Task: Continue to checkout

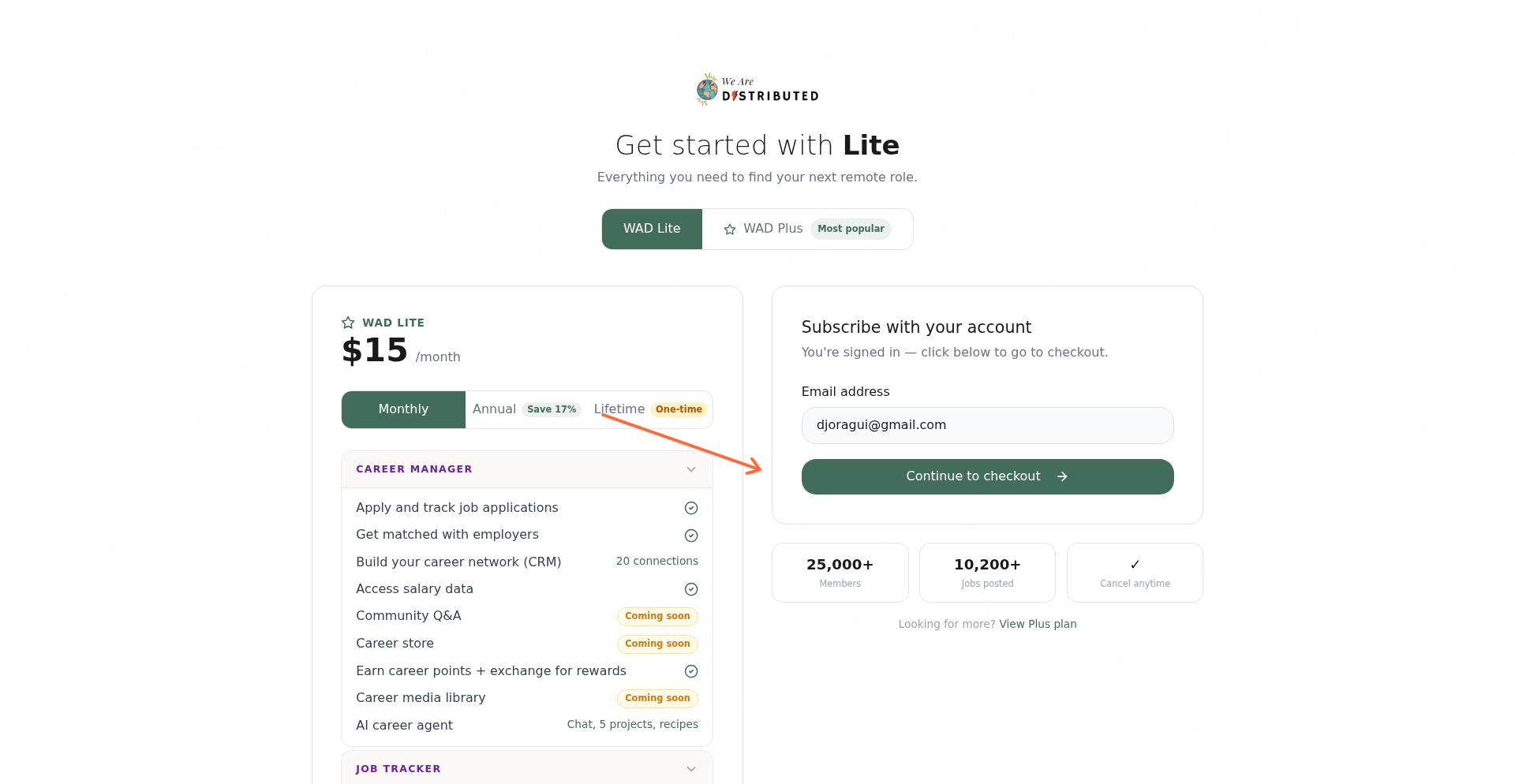Action: point(987,476)
